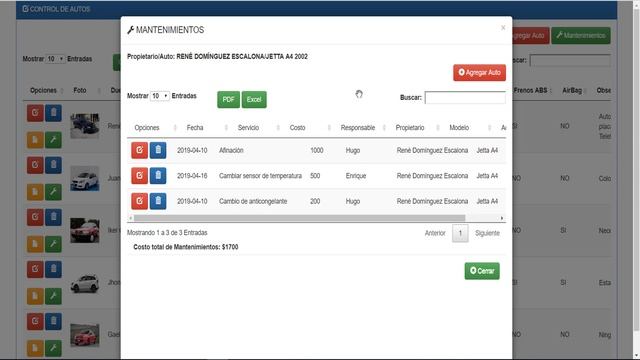Edit the fourth car row in background
This screenshot has height=360, width=640.
click(35, 269)
